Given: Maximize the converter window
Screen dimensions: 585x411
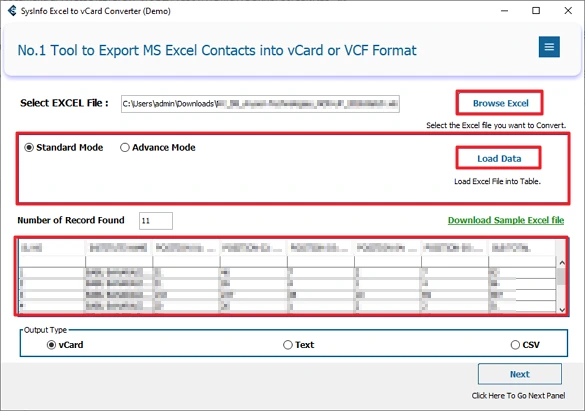Looking at the screenshot, I should pos(536,11).
